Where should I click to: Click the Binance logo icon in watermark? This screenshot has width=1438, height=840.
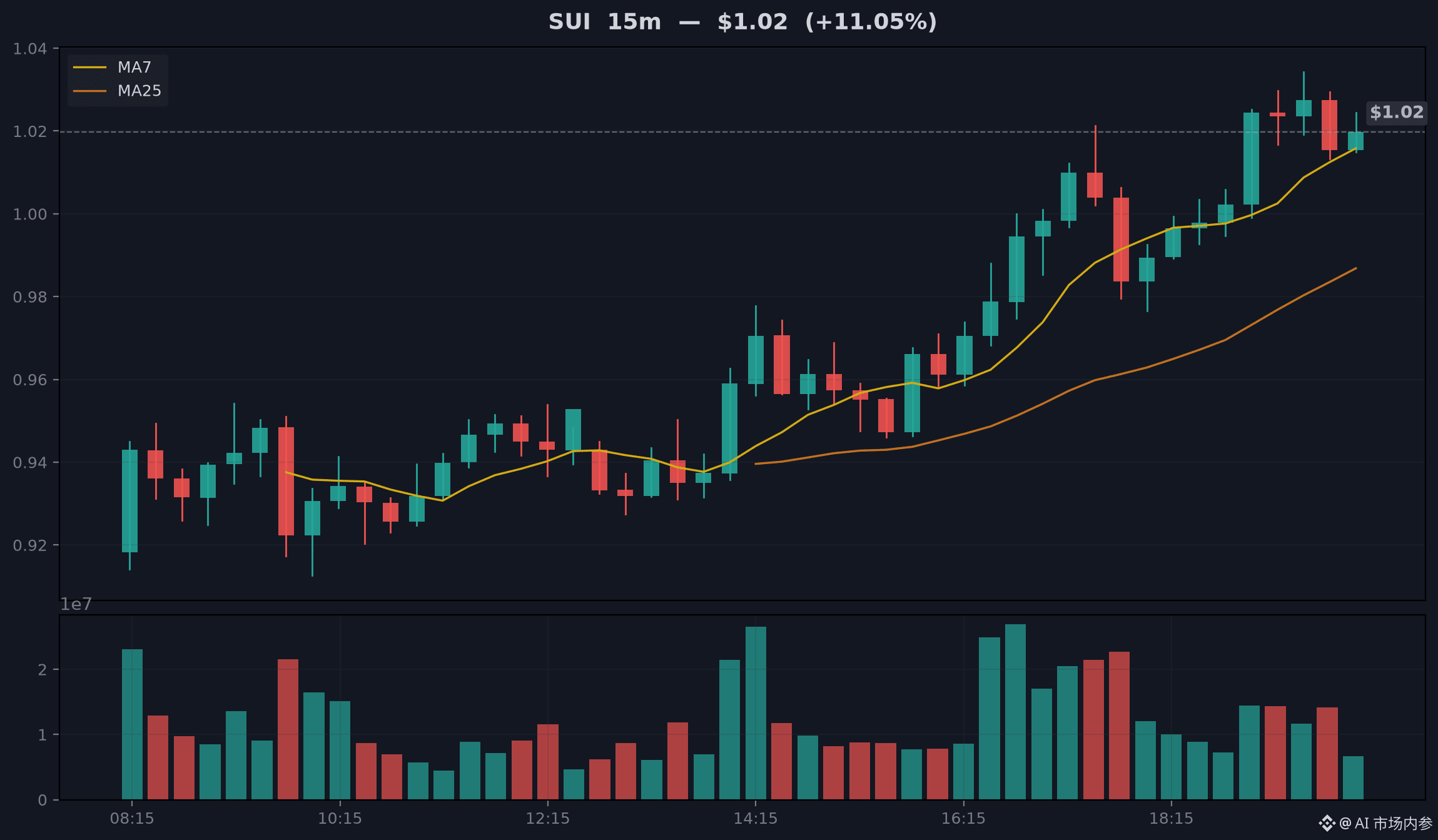pos(1327,823)
